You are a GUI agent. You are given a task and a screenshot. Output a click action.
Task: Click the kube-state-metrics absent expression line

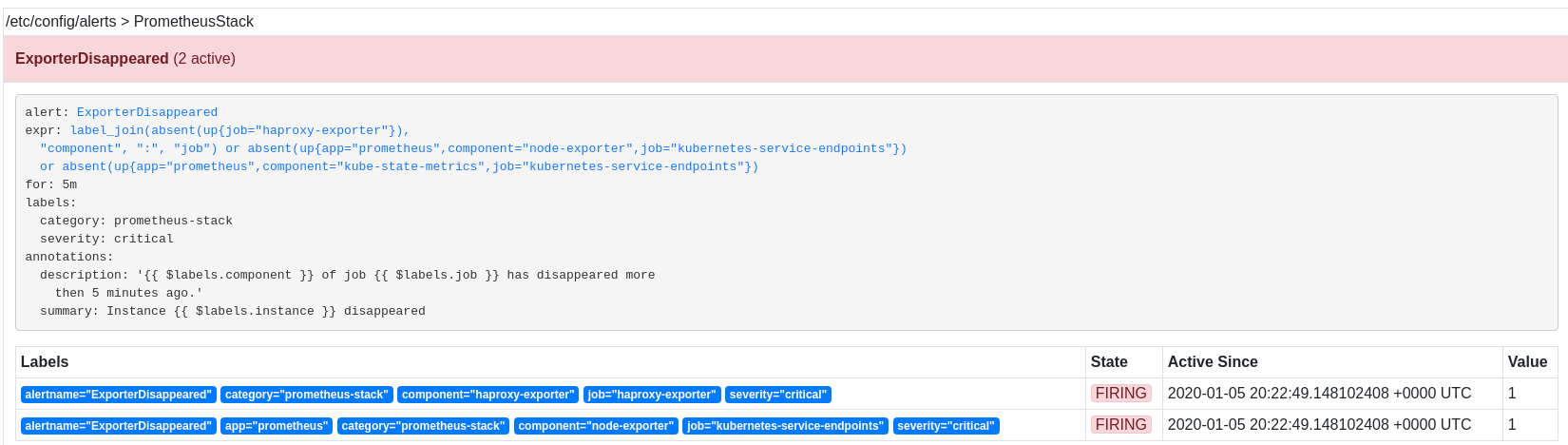click(x=399, y=166)
